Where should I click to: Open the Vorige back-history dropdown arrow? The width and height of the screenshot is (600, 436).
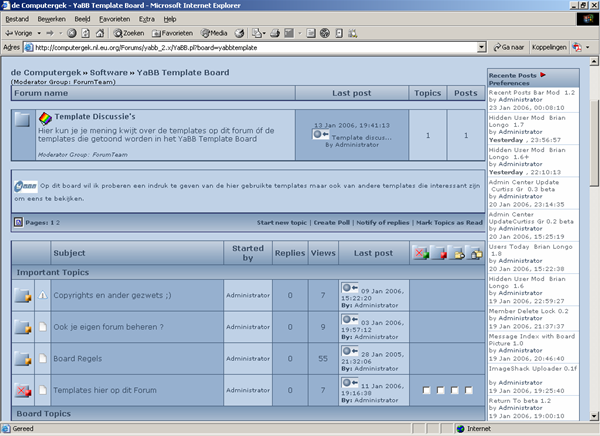point(39,33)
